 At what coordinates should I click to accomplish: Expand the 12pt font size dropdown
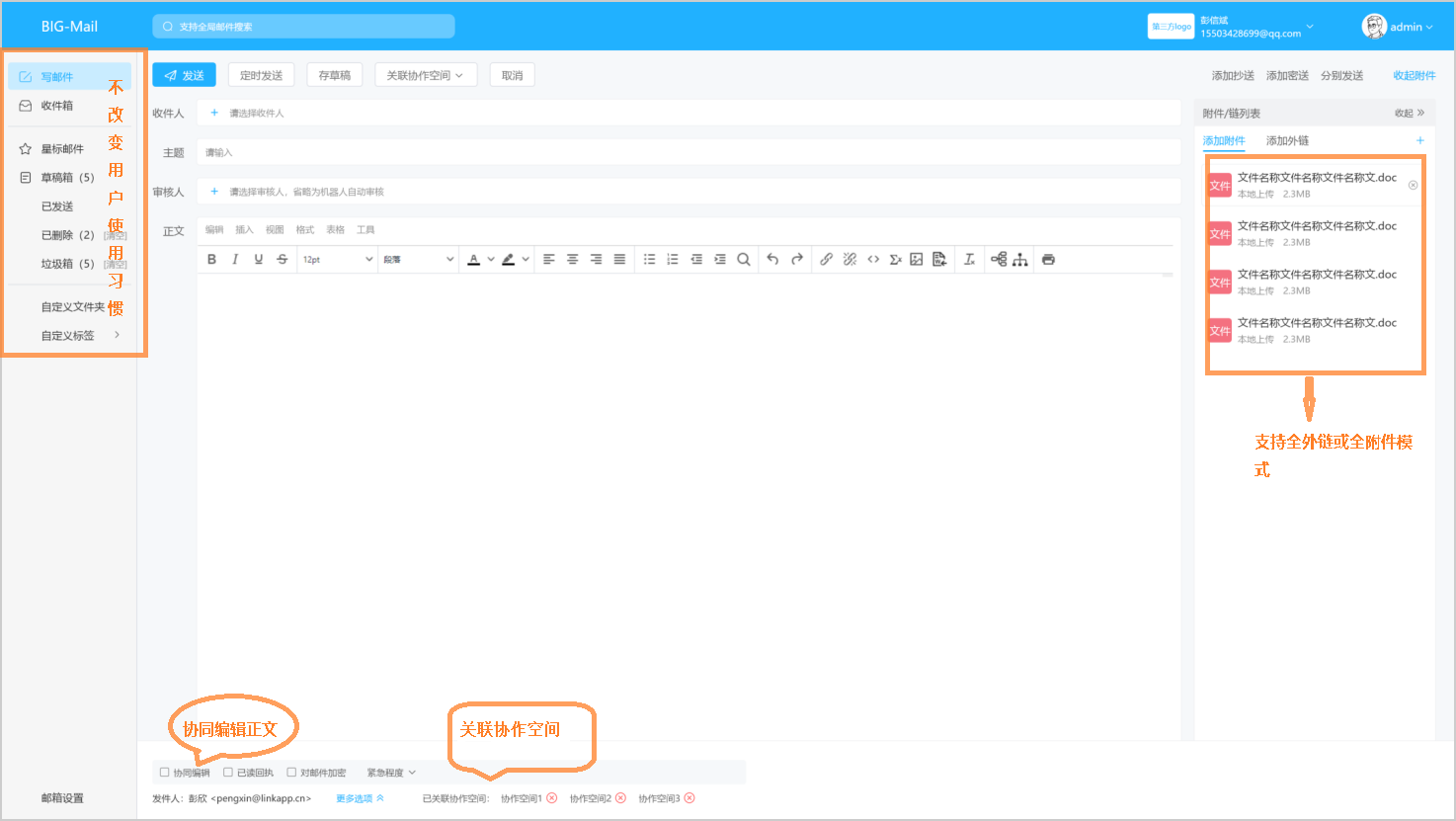pos(338,259)
